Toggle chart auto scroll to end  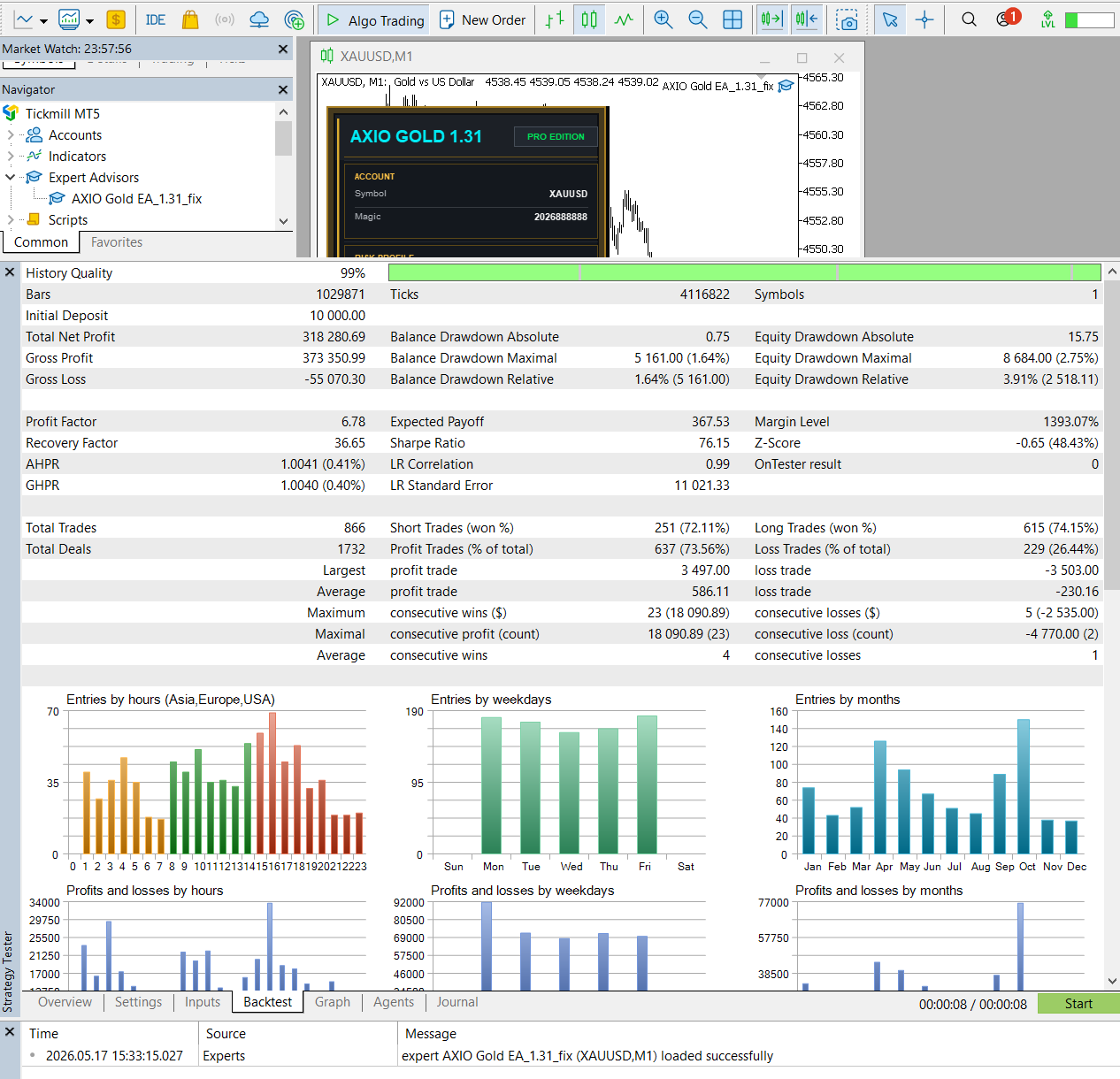coord(771,19)
